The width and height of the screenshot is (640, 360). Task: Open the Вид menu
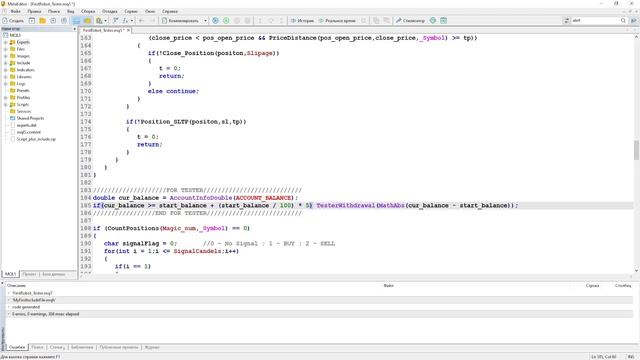71,11
